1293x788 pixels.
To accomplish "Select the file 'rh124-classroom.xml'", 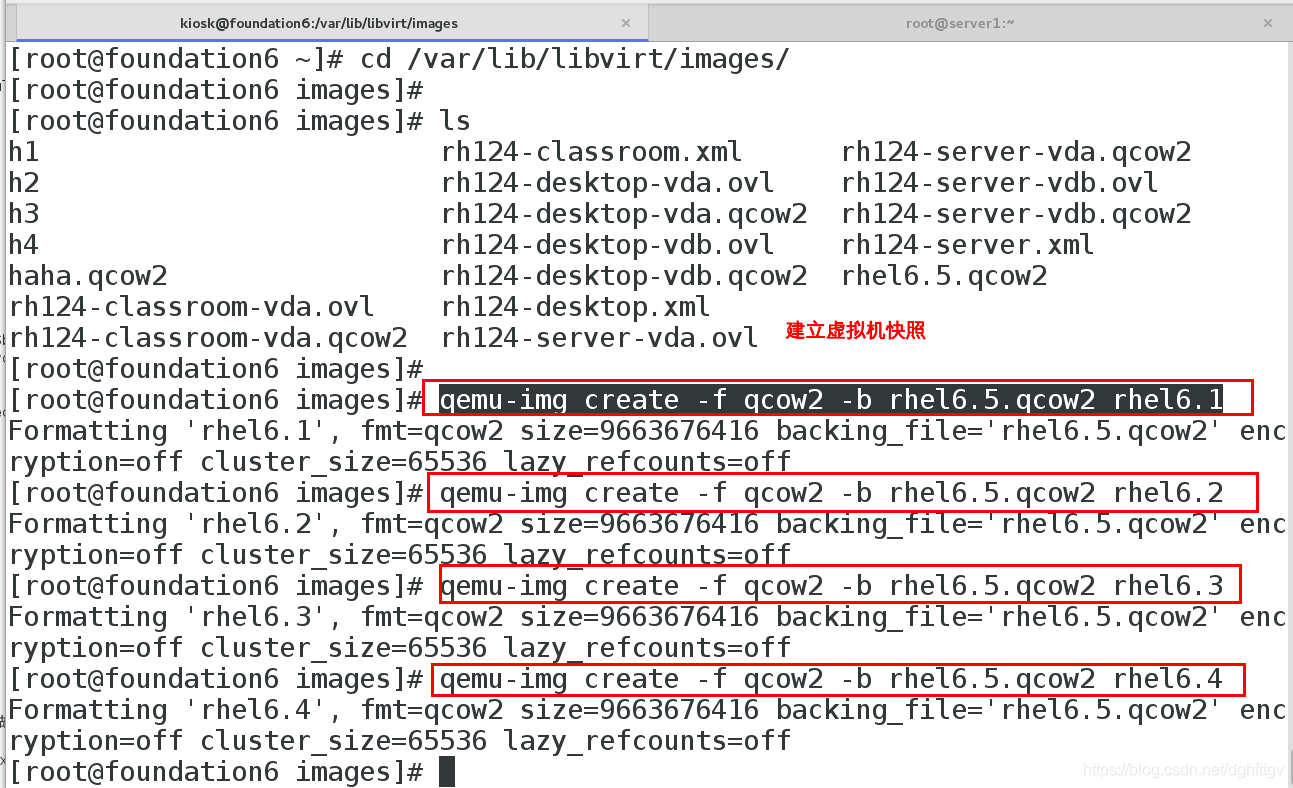I will tap(592, 153).
